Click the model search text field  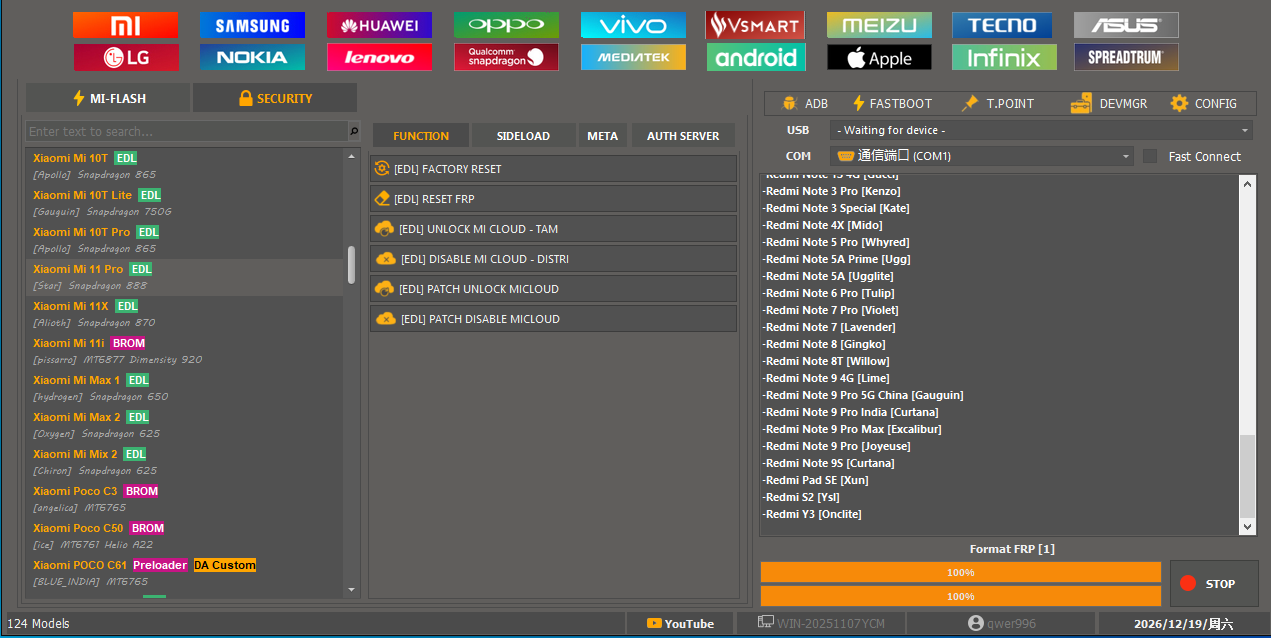tap(186, 132)
